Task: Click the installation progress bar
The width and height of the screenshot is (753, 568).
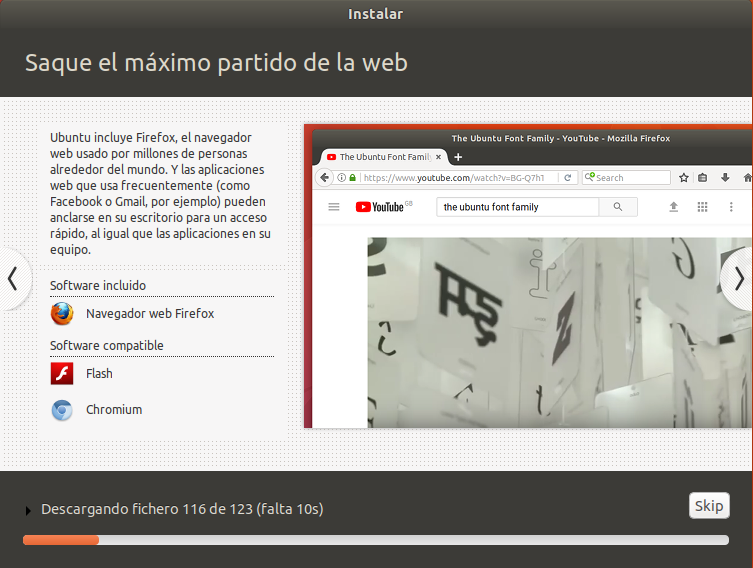Action: pyautogui.click(x=376, y=540)
